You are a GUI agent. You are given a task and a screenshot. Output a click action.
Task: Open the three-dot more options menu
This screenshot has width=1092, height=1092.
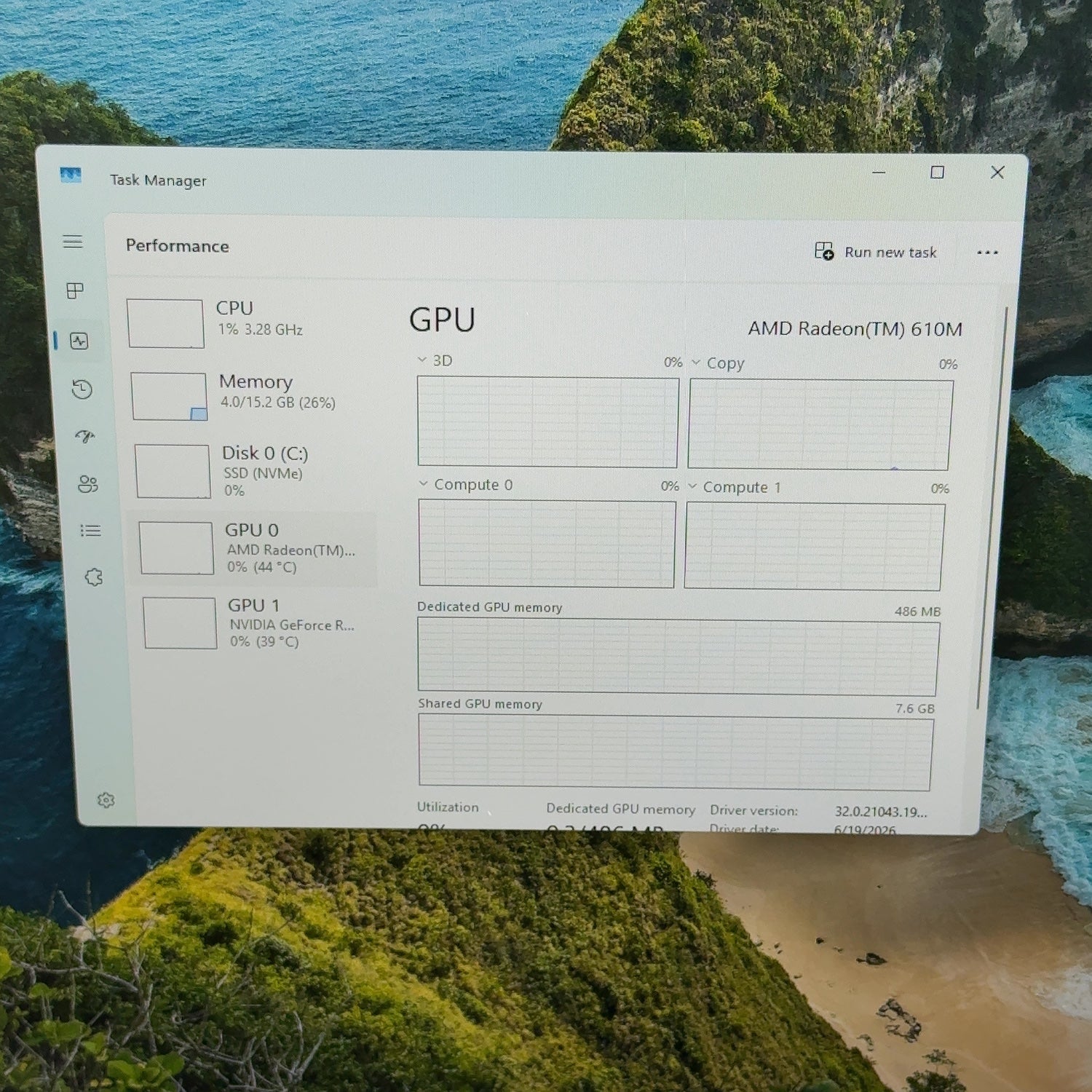(987, 253)
